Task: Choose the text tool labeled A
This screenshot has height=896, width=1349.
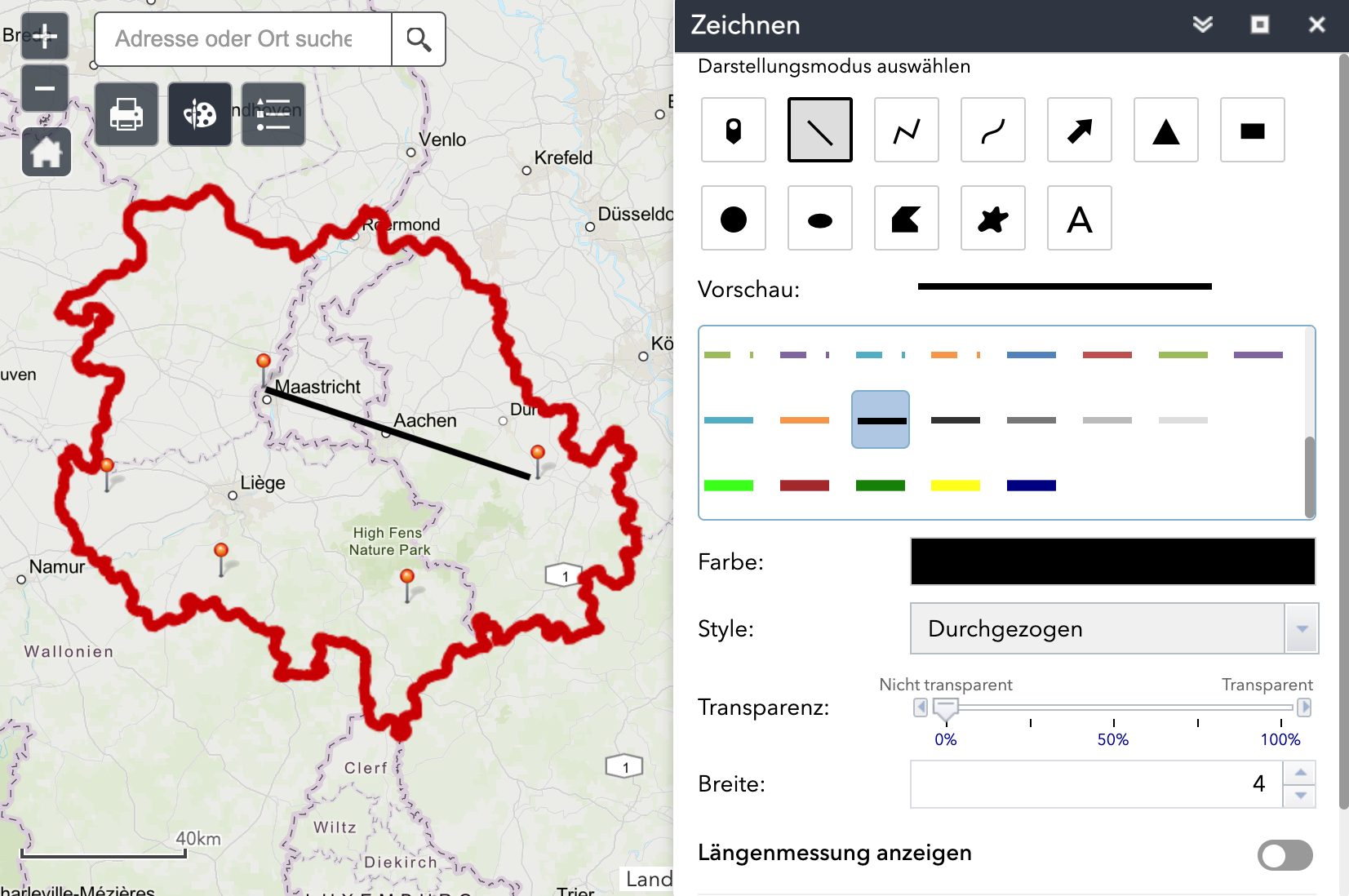Action: [x=1079, y=218]
